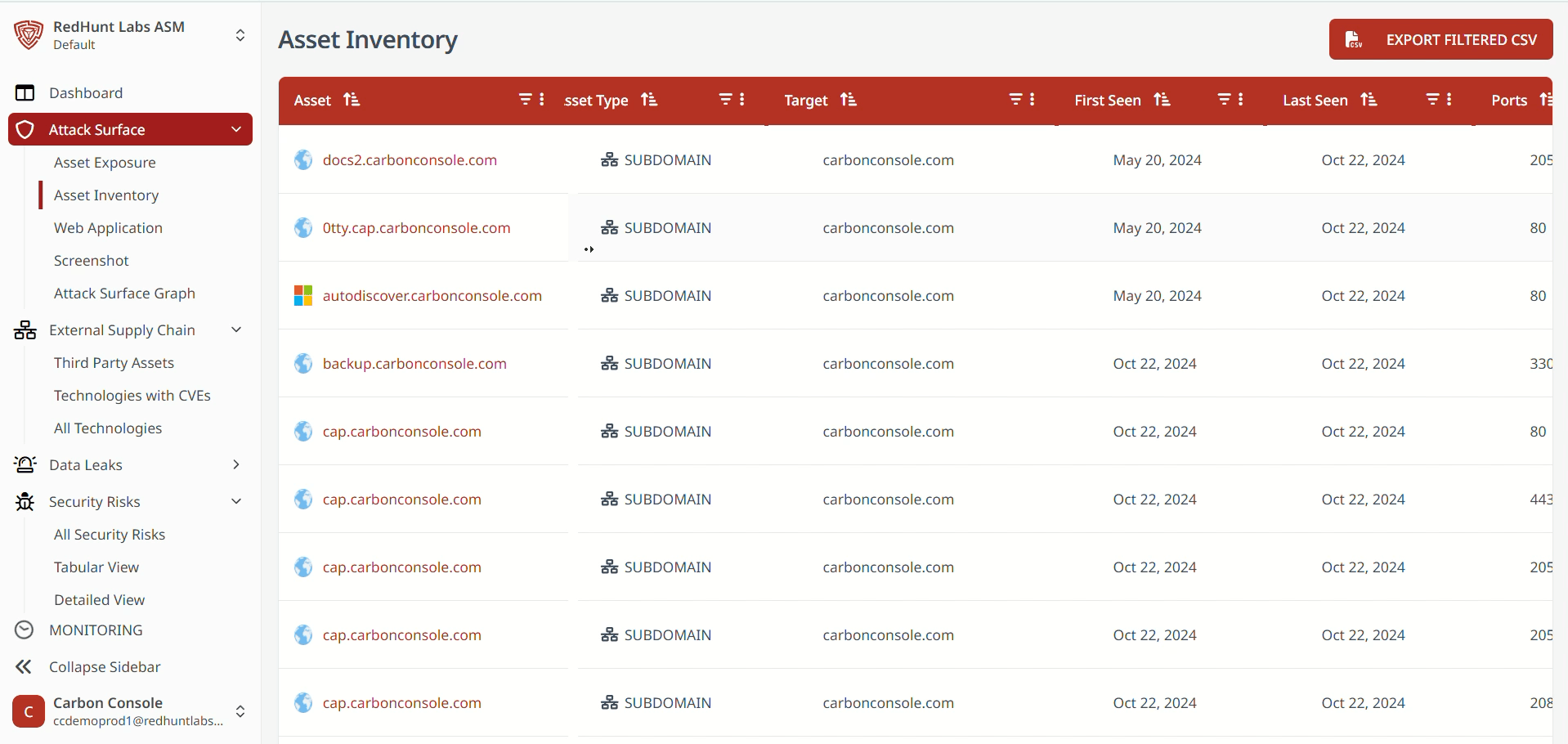Collapse Security Risks chevron
Viewport: 1568px width, 744px height.
[x=236, y=501]
